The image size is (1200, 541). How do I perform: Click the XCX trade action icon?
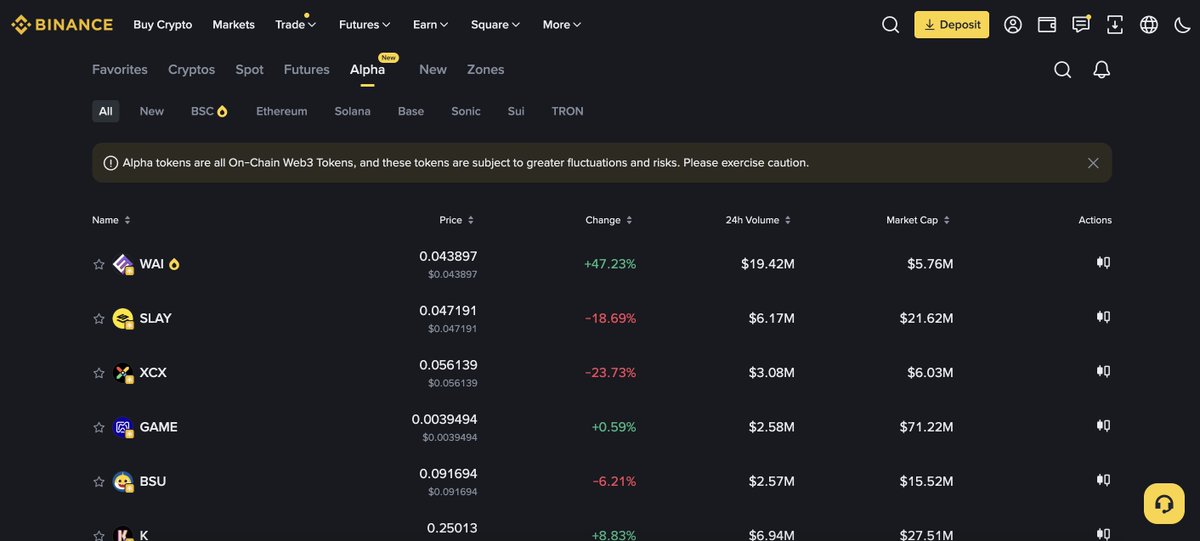[1104, 371]
